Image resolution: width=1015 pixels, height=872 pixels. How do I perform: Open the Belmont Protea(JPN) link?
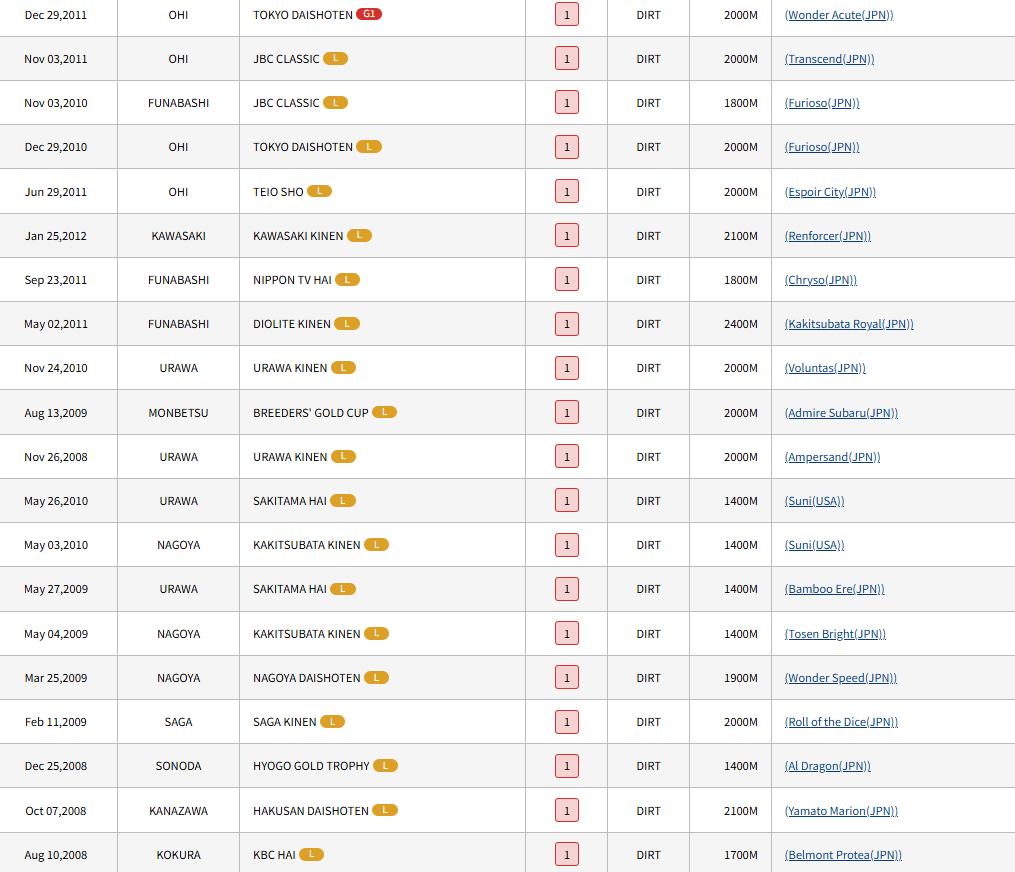pos(843,855)
